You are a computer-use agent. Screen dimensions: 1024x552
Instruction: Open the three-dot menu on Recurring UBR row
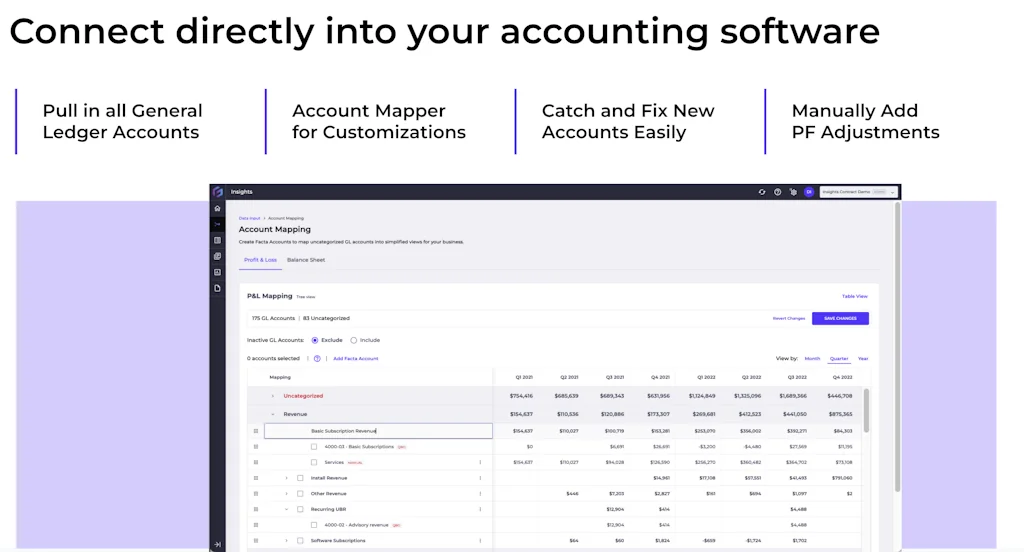click(x=480, y=510)
